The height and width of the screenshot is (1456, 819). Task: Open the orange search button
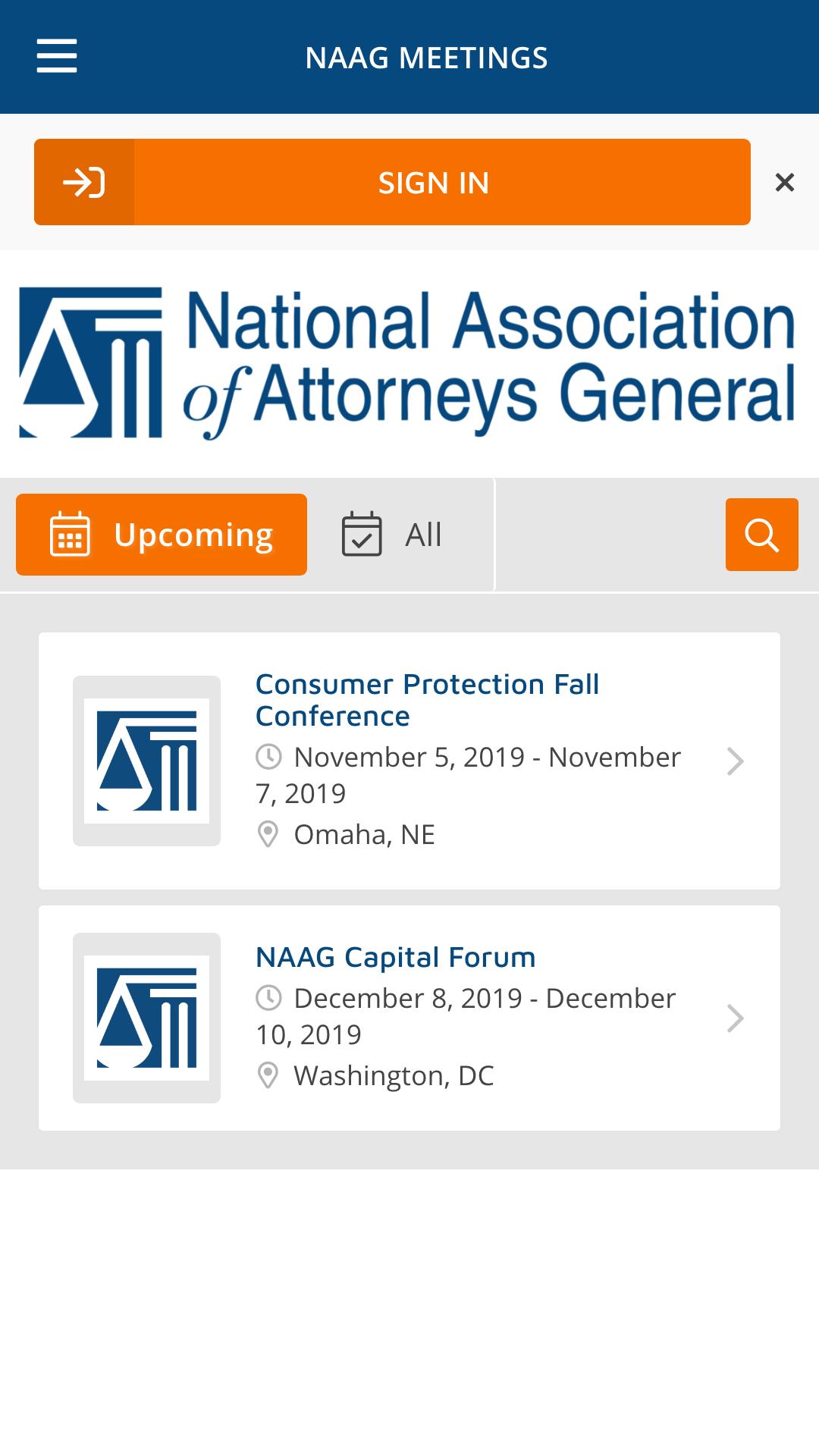coord(761,535)
